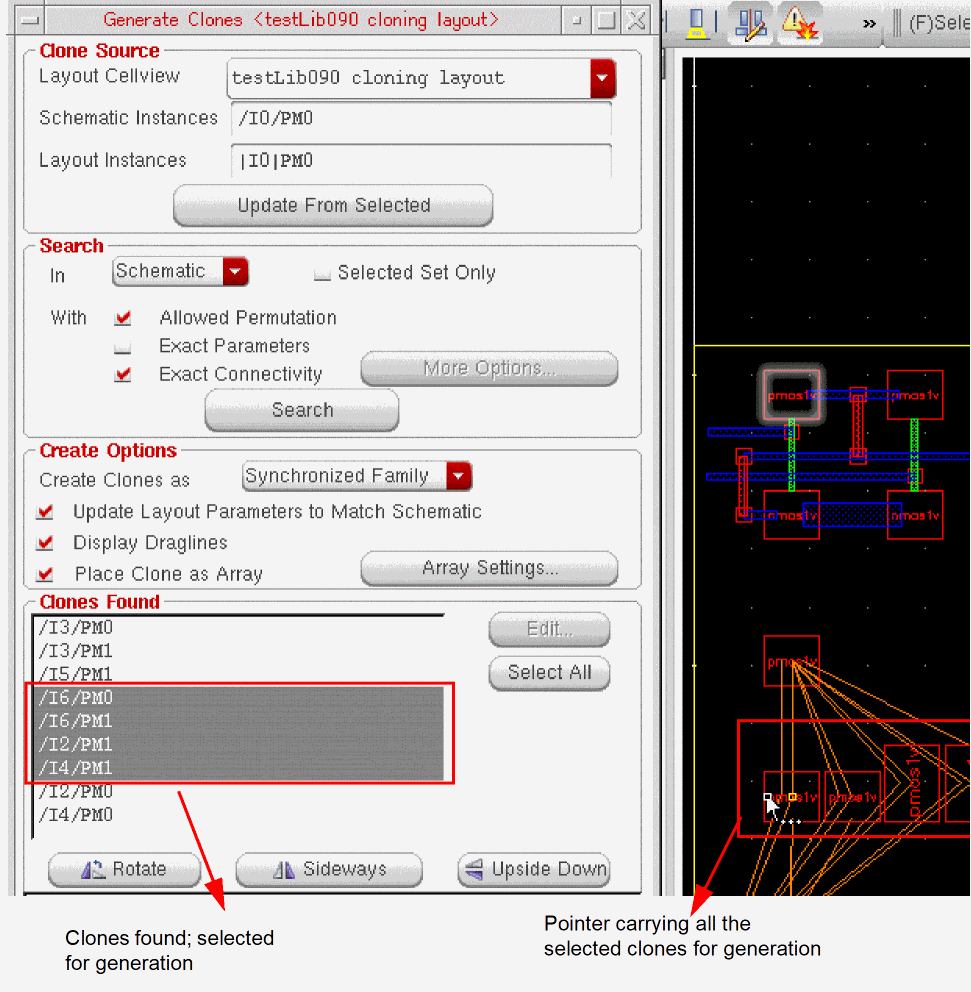Enable the Exact Parameters checkbox
Screen dimensions: 971x992
[x=123, y=347]
